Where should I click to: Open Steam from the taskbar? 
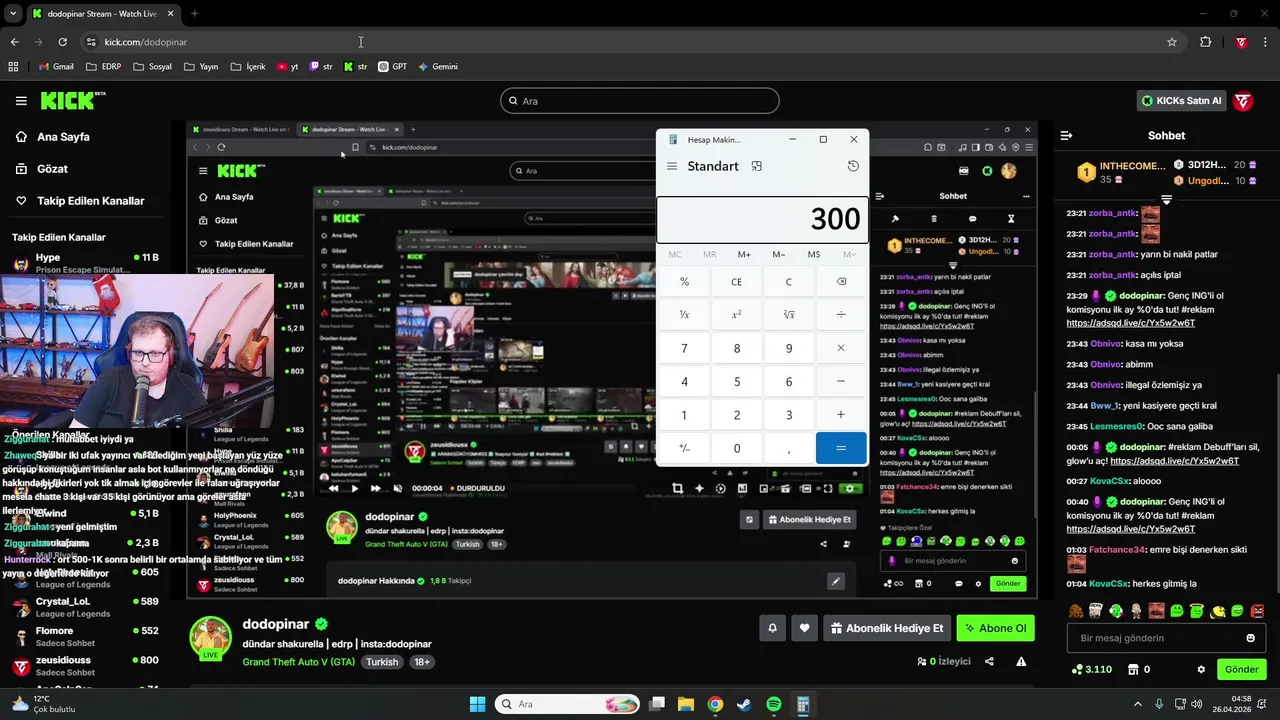744,704
